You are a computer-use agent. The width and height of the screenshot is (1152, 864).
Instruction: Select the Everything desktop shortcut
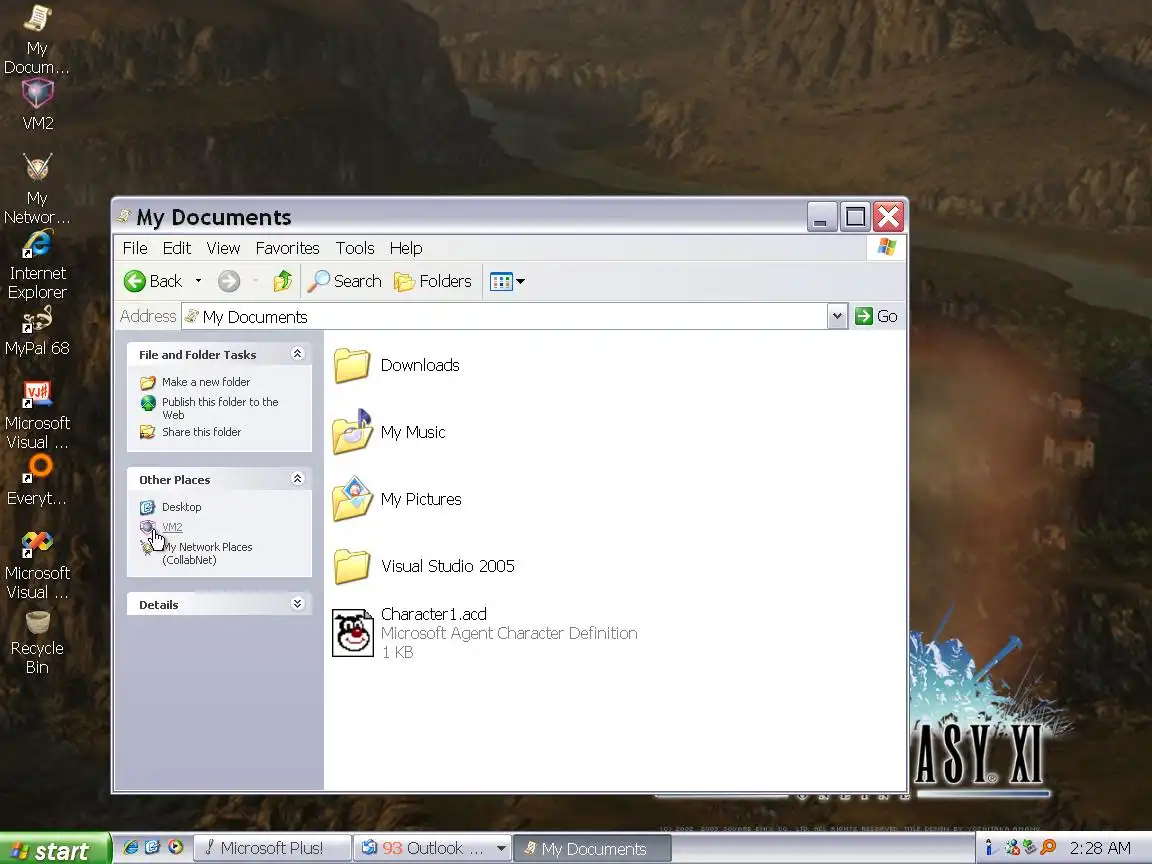(37, 469)
